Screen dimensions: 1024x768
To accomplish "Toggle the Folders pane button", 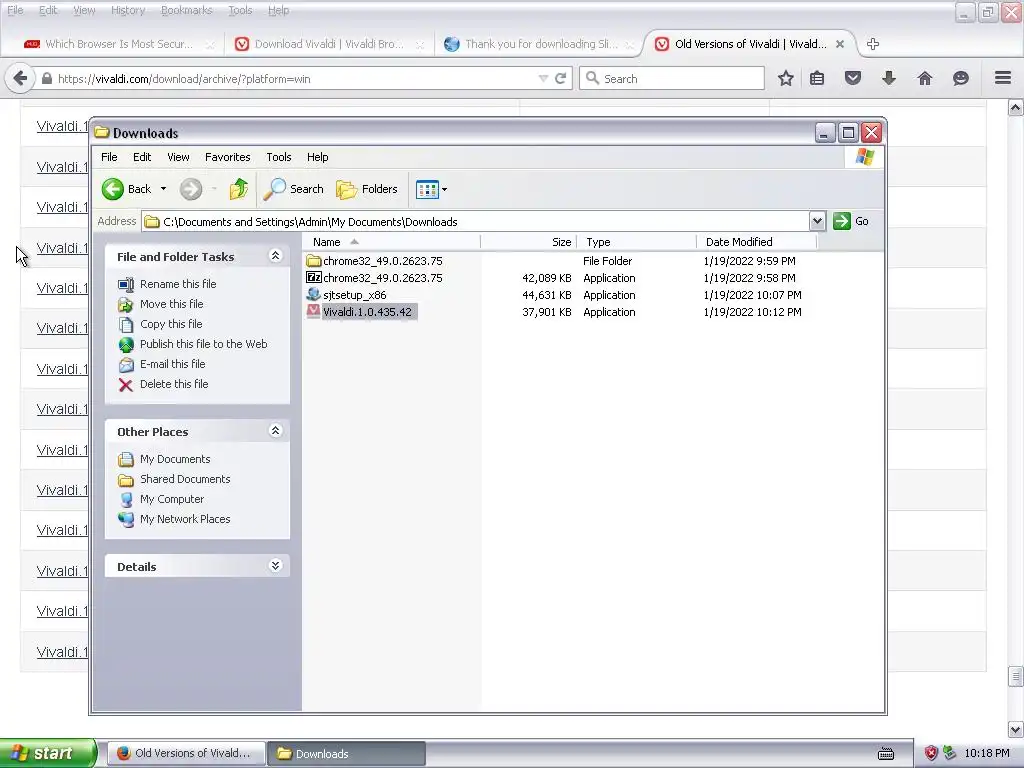I will pyautogui.click(x=367, y=189).
